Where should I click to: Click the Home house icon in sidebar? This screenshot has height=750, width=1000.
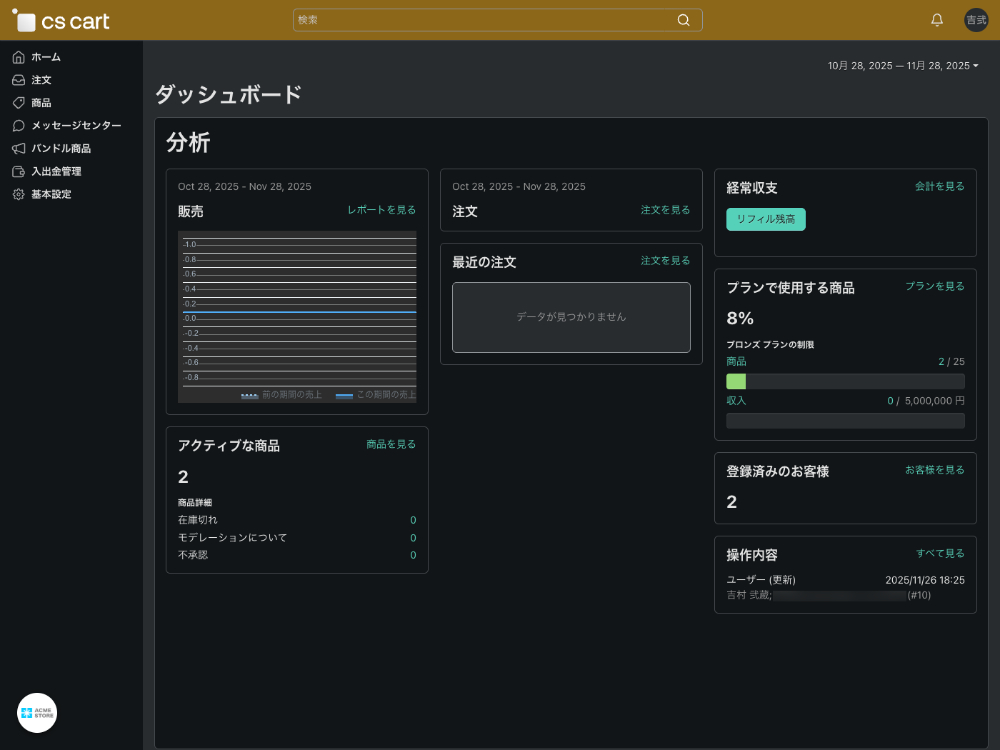[18, 57]
